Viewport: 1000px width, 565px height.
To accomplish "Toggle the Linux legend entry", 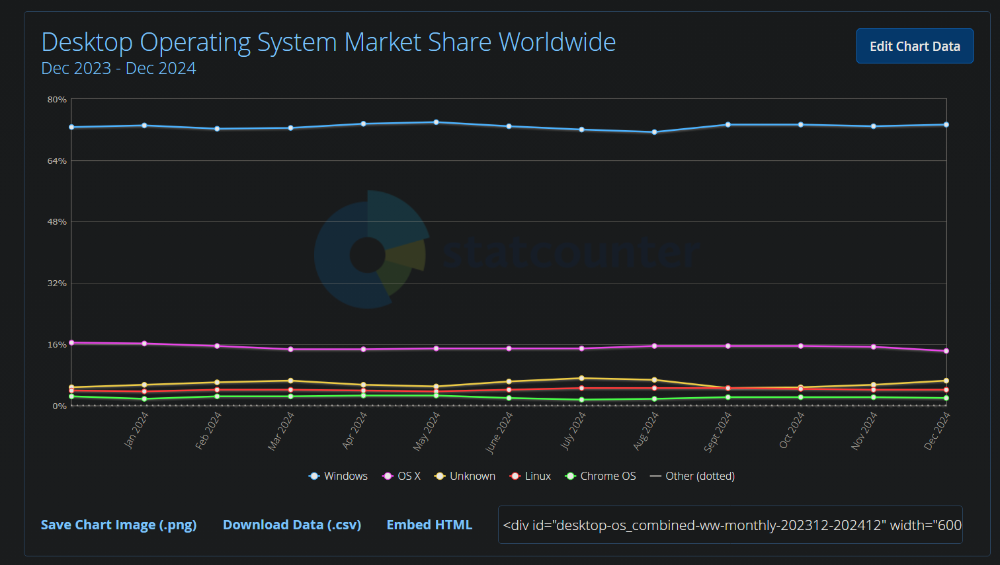I will pos(530,476).
